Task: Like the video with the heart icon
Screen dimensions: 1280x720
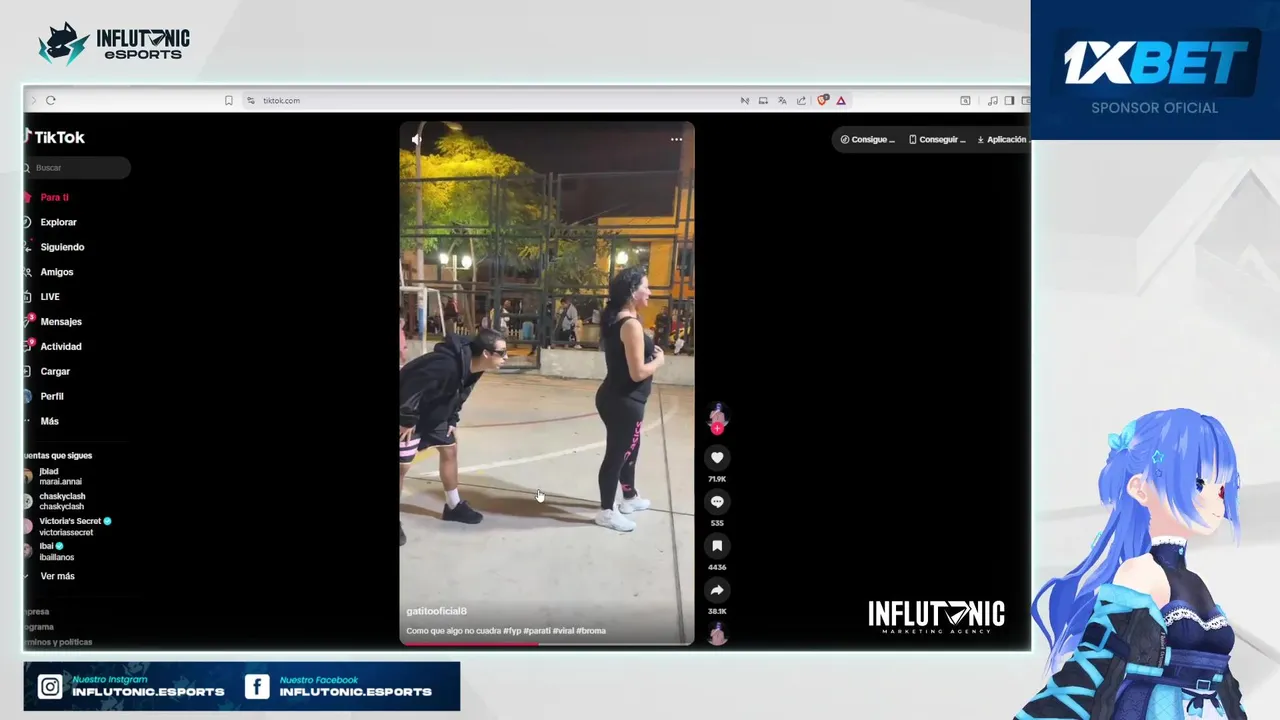Action: pos(717,458)
